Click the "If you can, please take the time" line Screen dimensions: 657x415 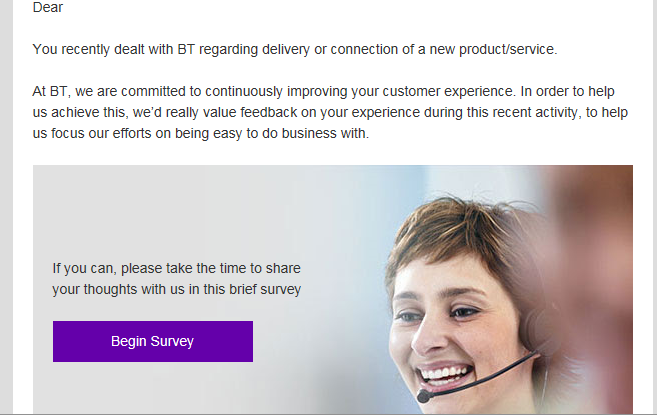point(176,268)
